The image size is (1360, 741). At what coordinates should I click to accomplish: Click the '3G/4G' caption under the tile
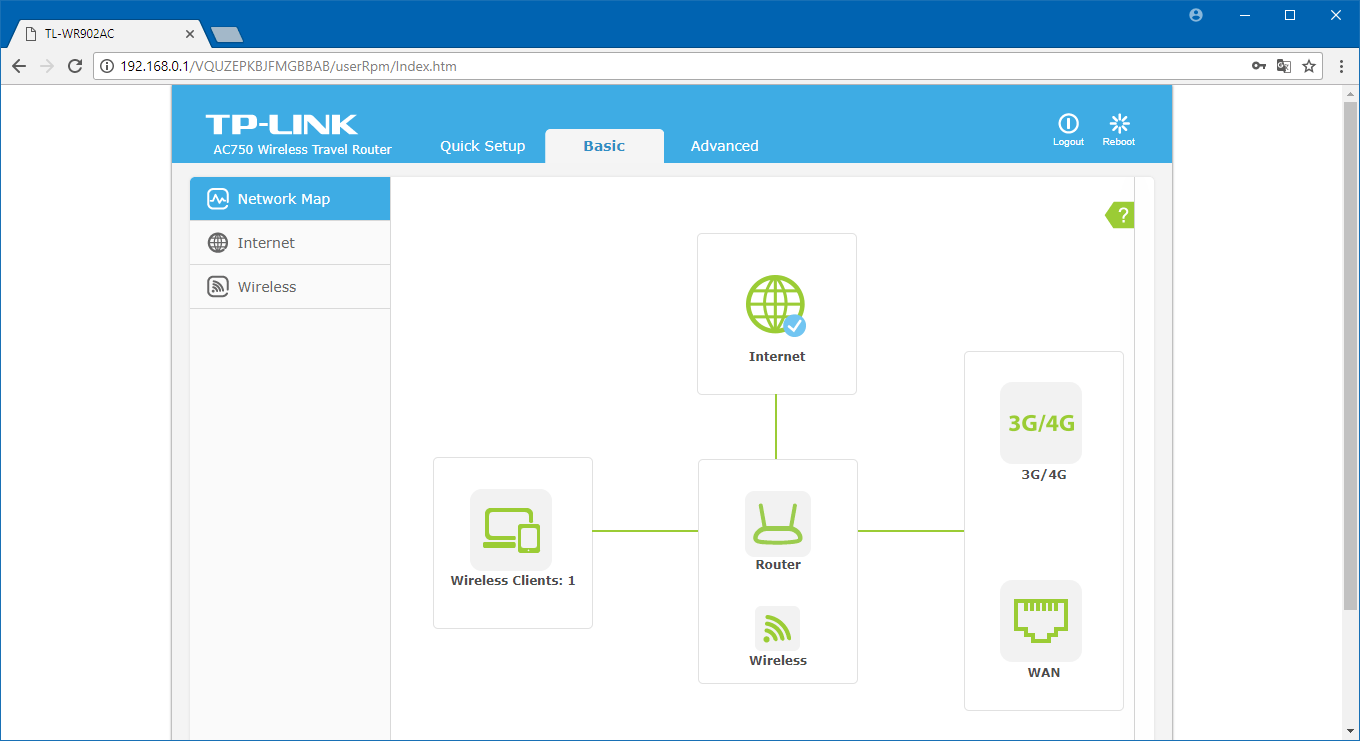click(1044, 475)
